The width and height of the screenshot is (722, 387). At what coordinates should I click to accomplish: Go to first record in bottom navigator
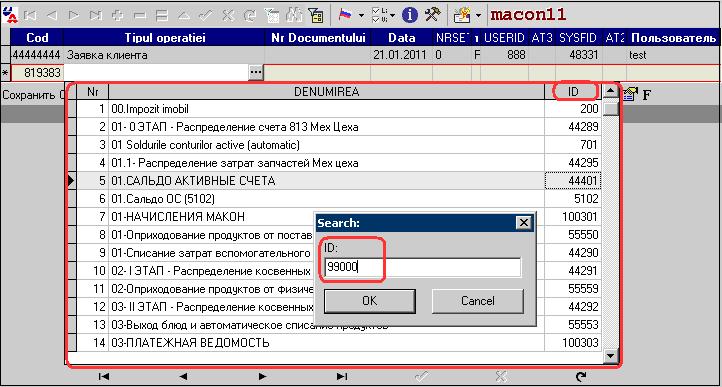click(104, 377)
